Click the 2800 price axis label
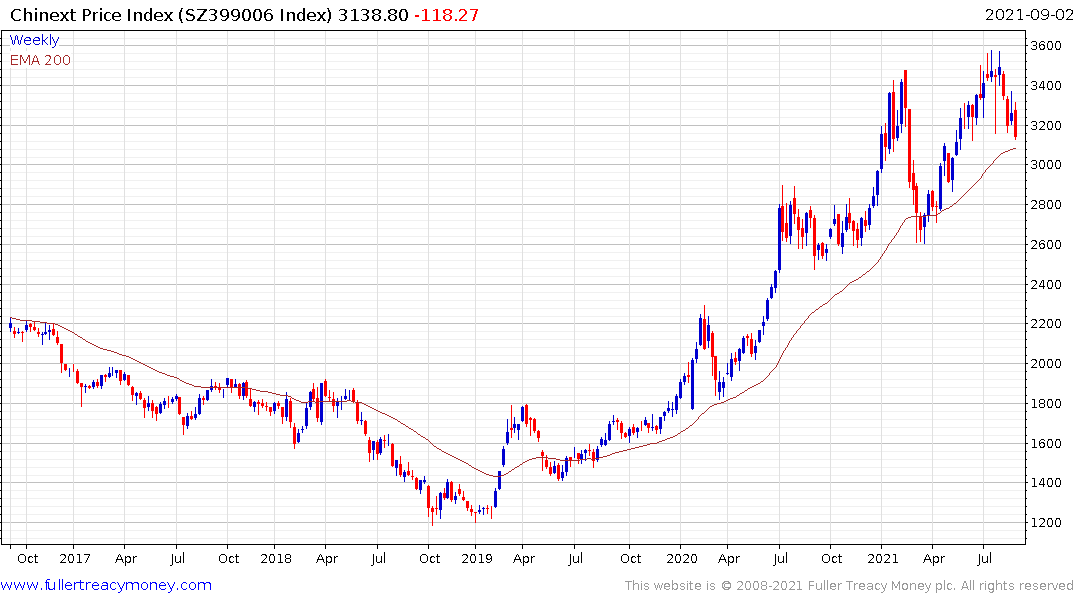 coord(1046,204)
